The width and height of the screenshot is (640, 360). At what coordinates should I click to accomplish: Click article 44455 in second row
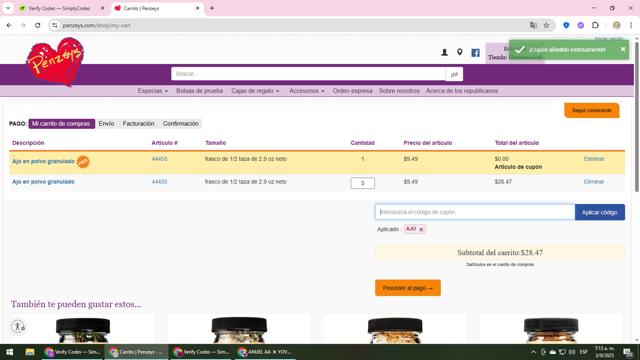click(x=159, y=182)
